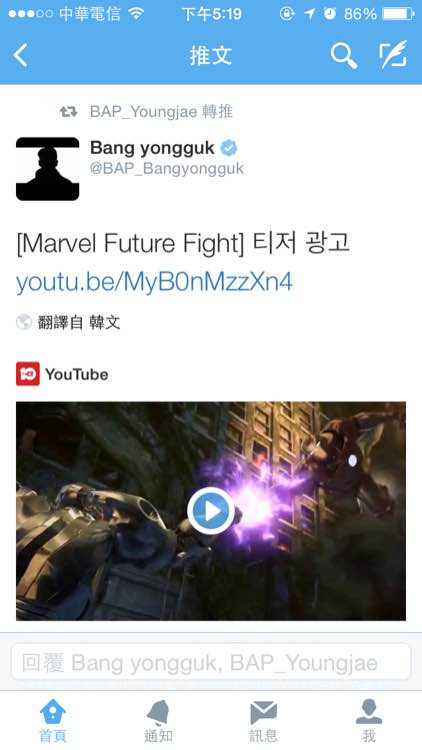Tap the Bang yongguk display name
Image resolution: width=422 pixels, height=750 pixels.
(x=152, y=148)
